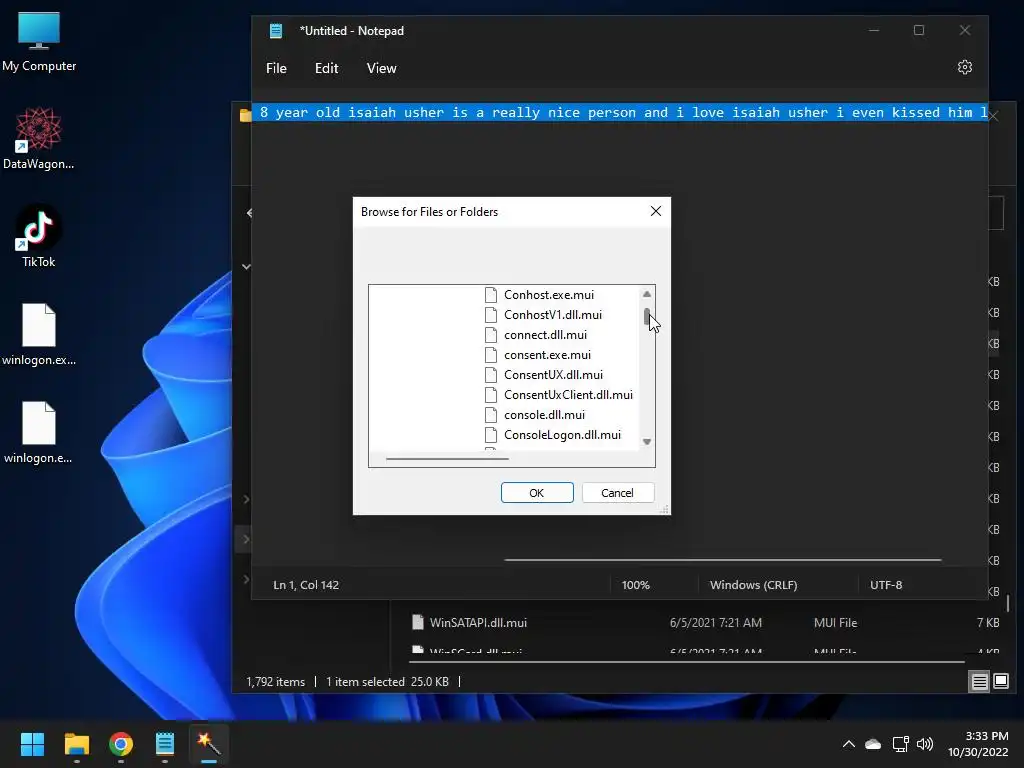Click the highlighted text line in Notepad

click(x=620, y=112)
